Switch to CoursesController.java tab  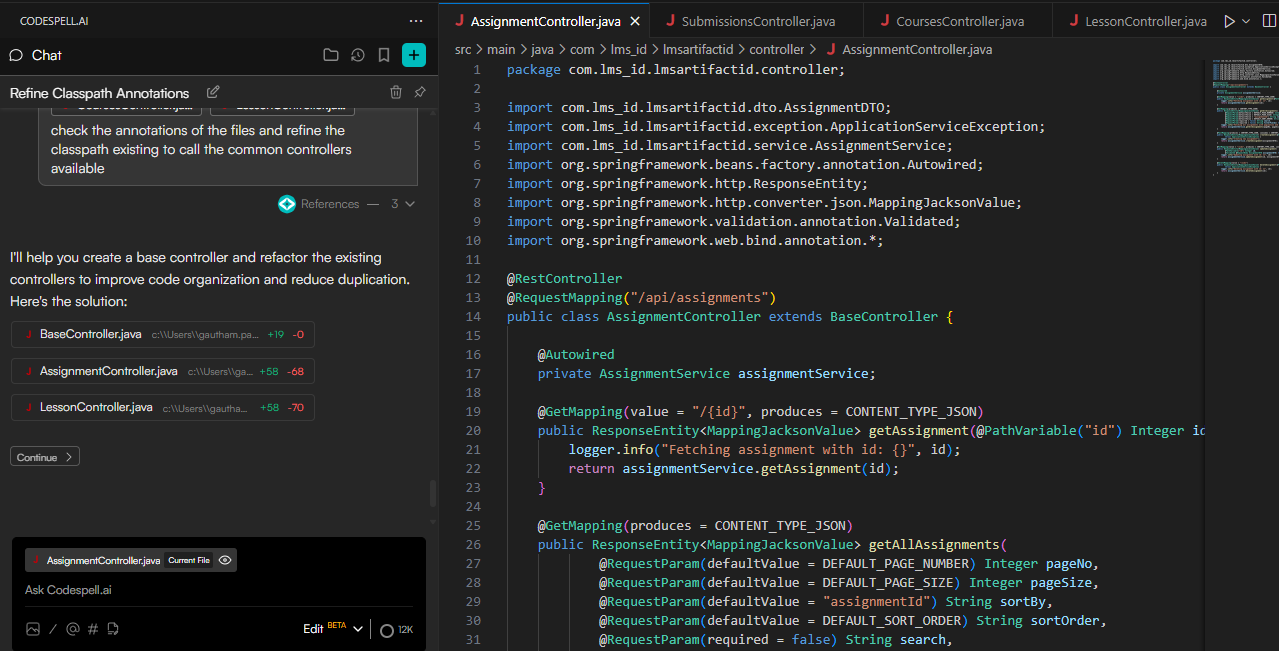tap(960, 21)
